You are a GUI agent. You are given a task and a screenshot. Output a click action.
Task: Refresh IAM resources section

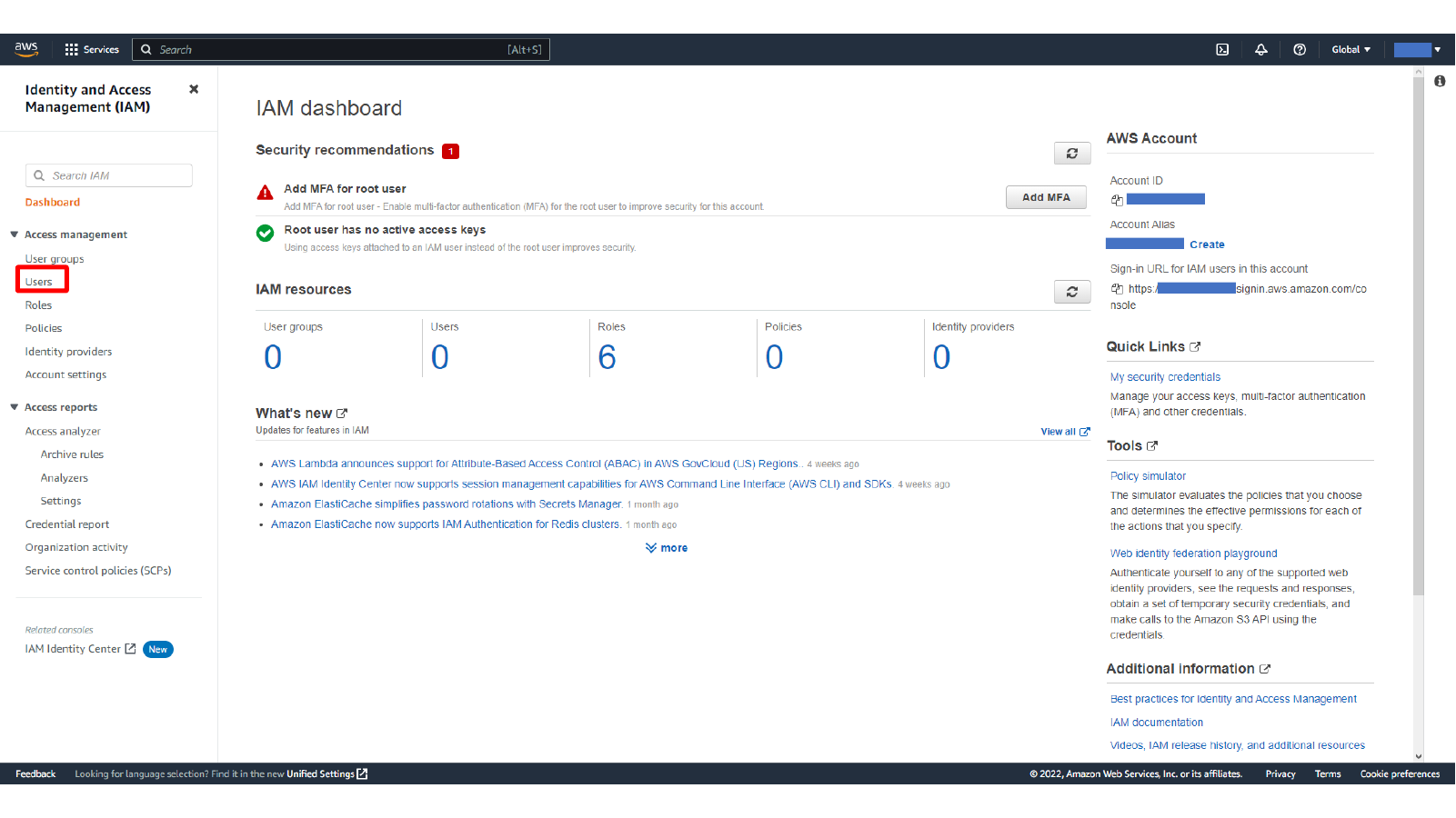coord(1072,292)
